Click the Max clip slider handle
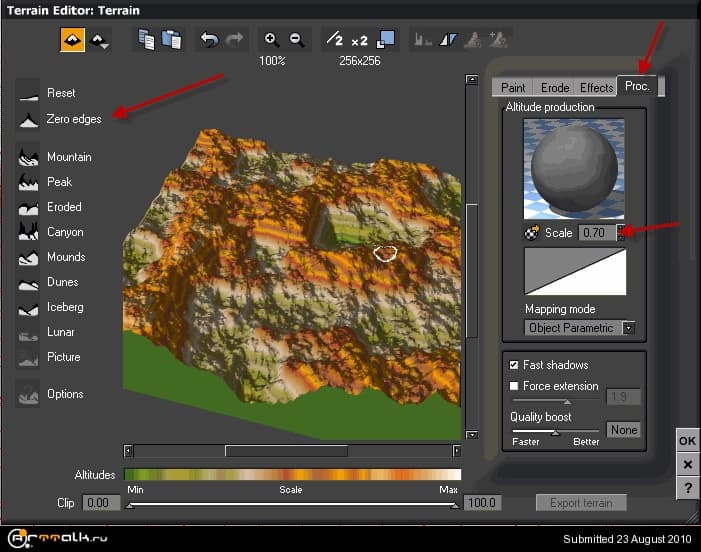Viewport: 701px width, 552px height. [x=455, y=506]
